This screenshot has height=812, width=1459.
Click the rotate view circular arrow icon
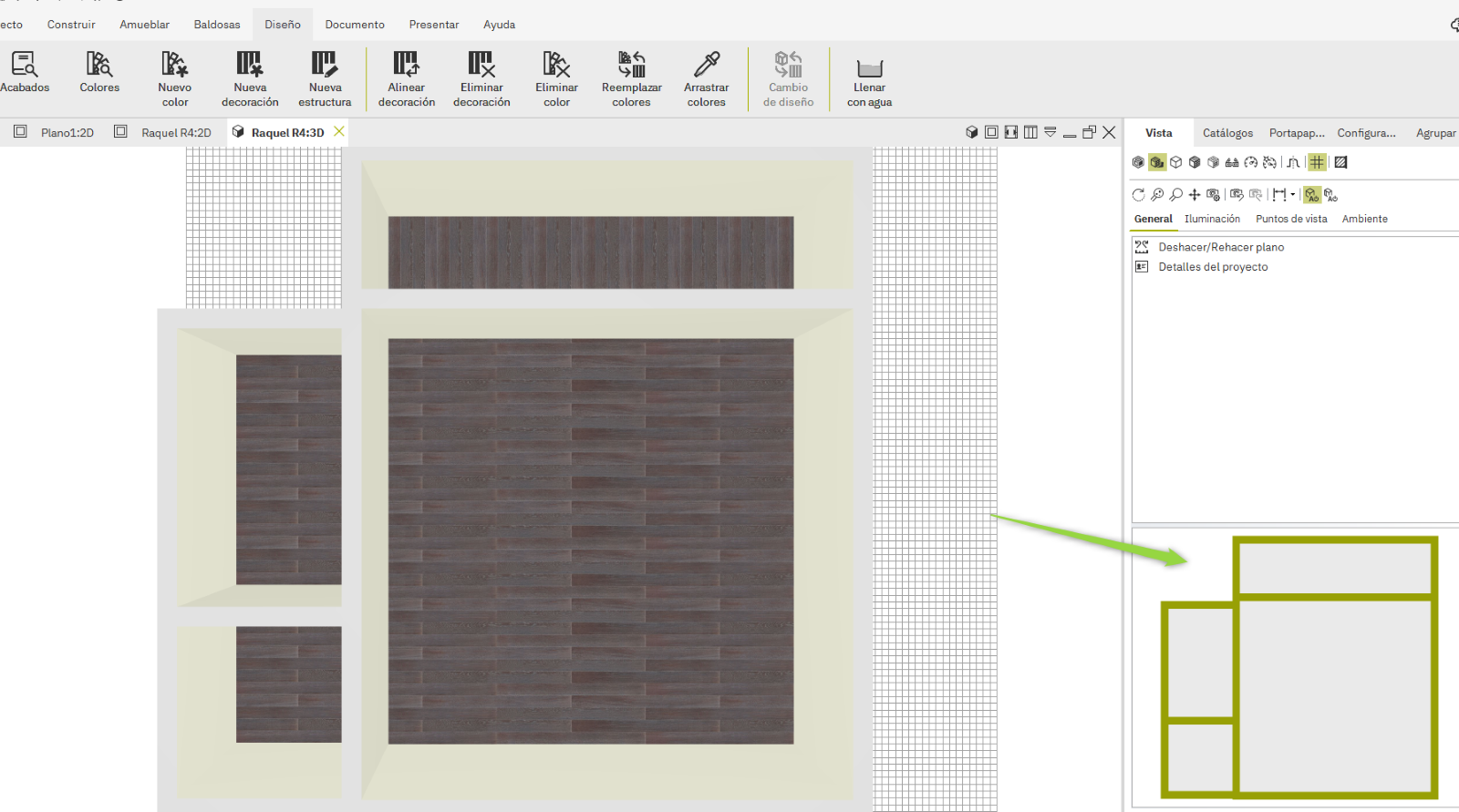point(1138,195)
